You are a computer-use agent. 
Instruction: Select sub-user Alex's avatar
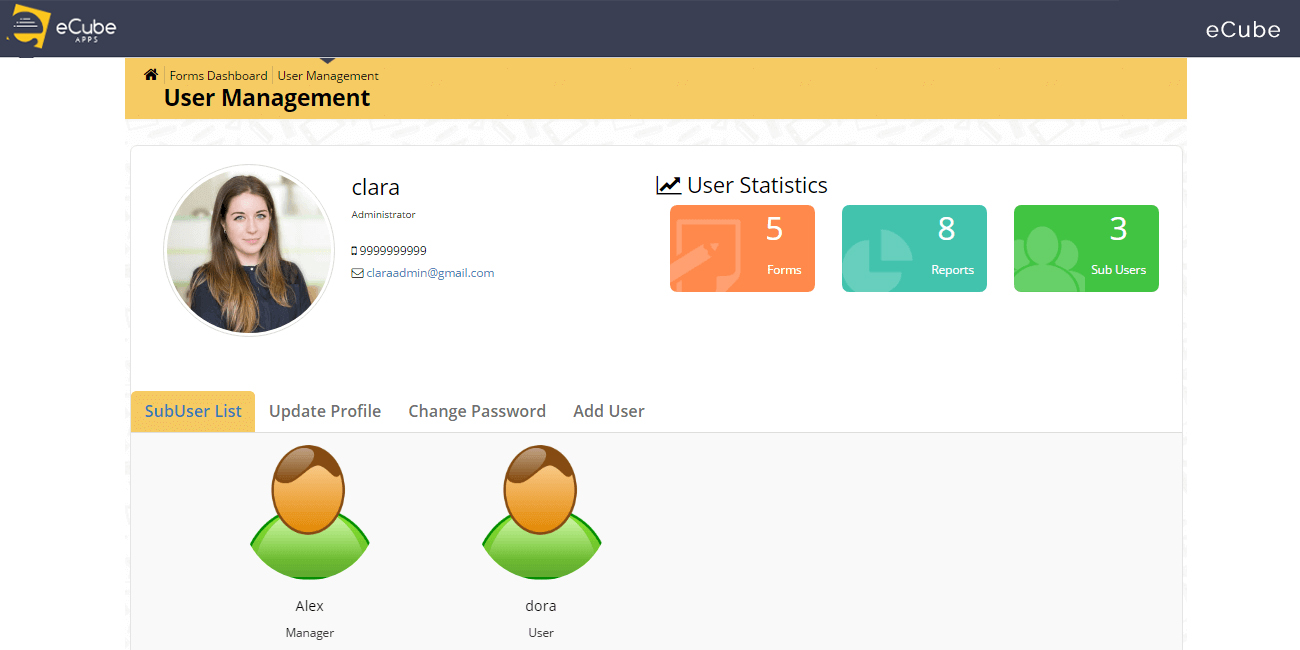pos(310,510)
